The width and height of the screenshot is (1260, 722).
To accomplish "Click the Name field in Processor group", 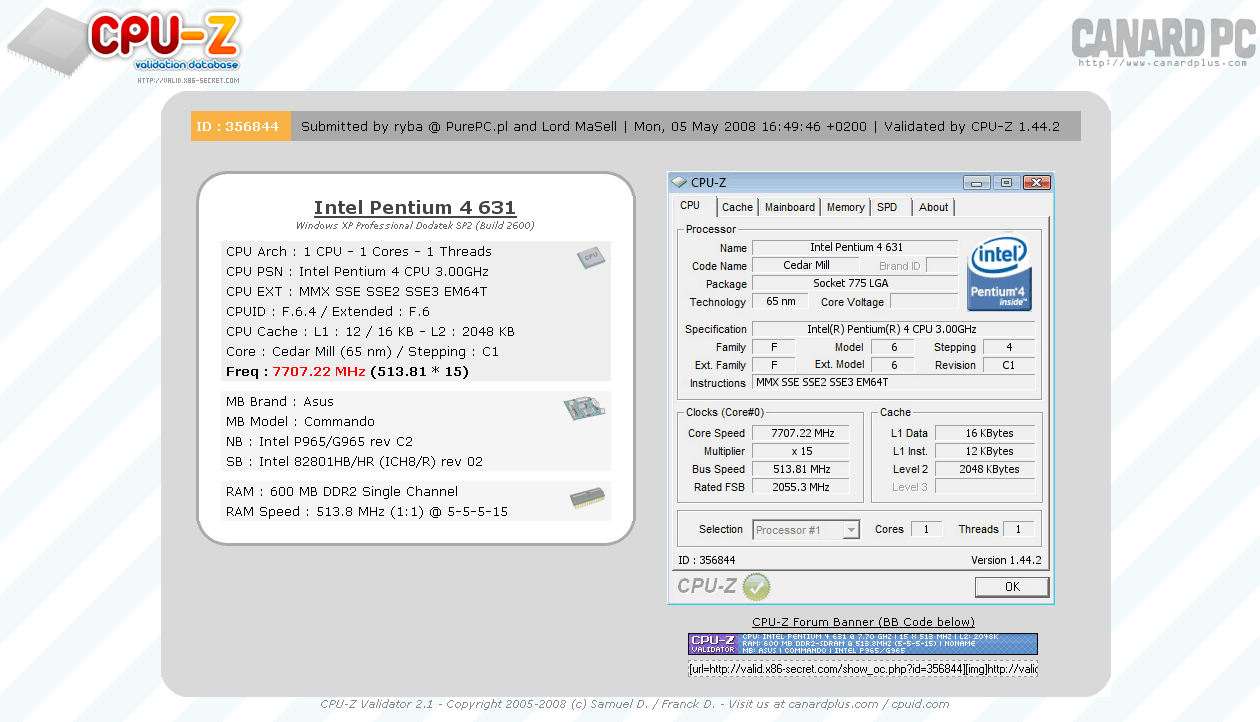I will (855, 247).
